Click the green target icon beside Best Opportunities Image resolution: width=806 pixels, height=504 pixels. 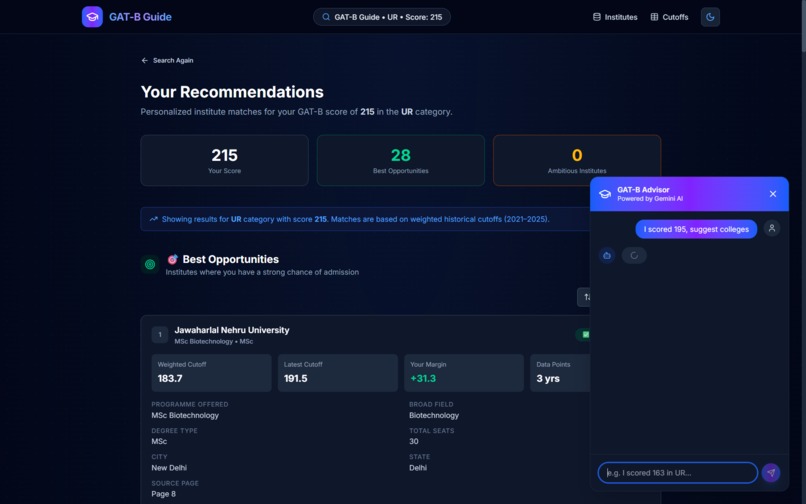tap(150, 264)
